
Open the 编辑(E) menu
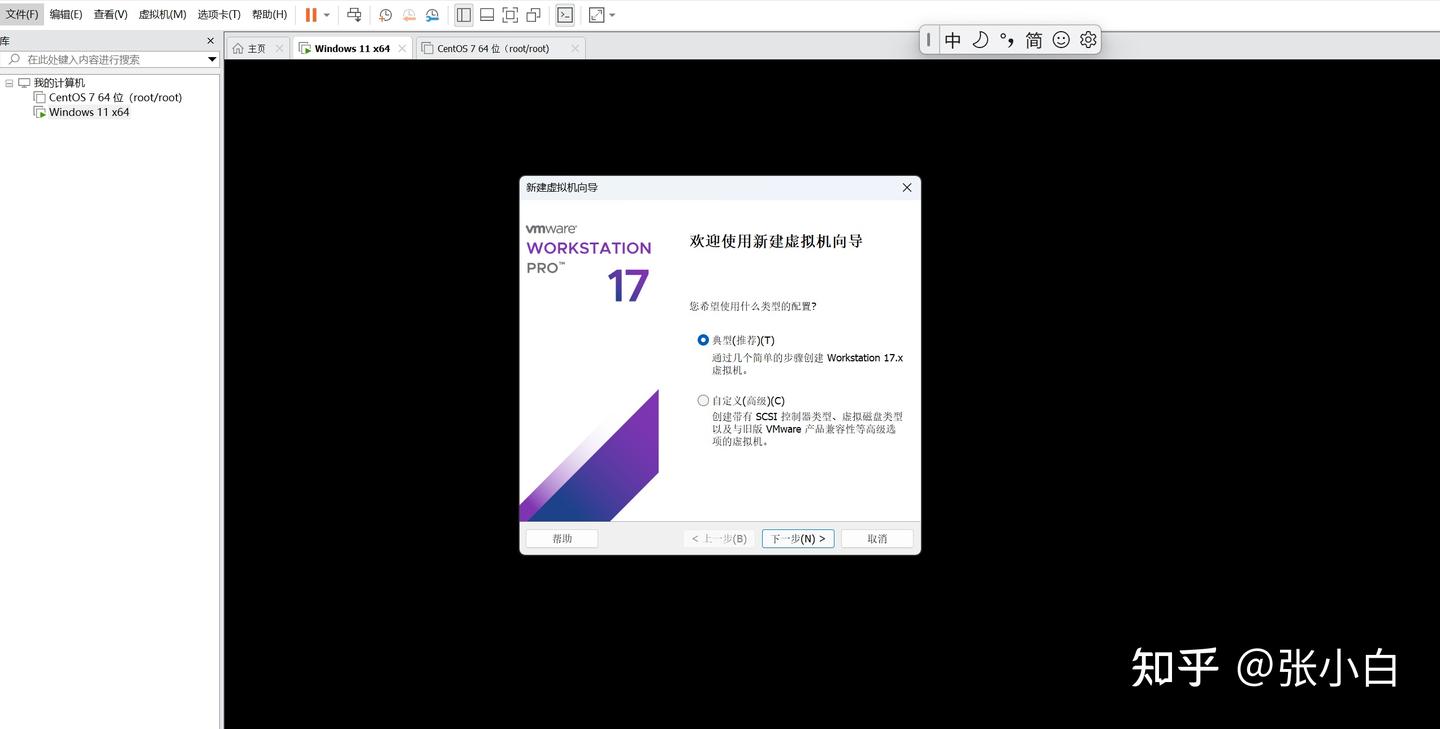66,15
